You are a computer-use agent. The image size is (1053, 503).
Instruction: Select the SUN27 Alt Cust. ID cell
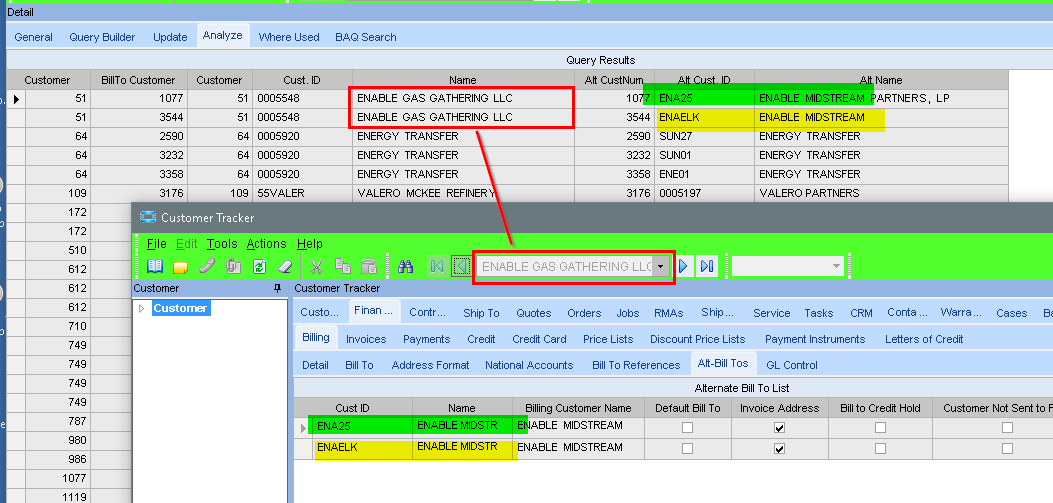click(704, 136)
